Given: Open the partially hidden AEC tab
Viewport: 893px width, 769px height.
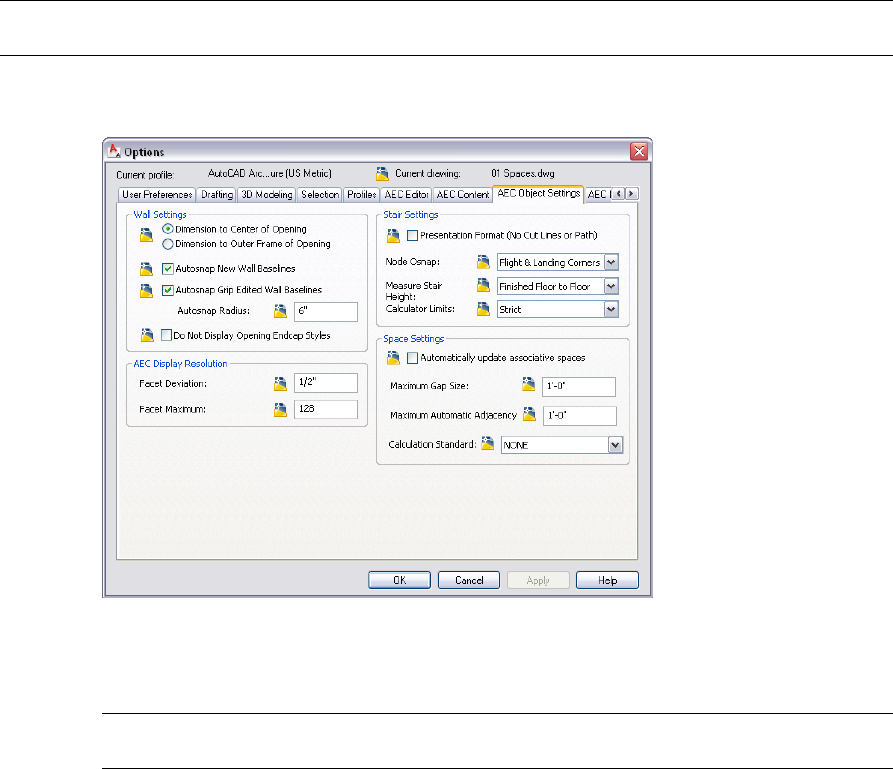Looking at the screenshot, I should 597,195.
